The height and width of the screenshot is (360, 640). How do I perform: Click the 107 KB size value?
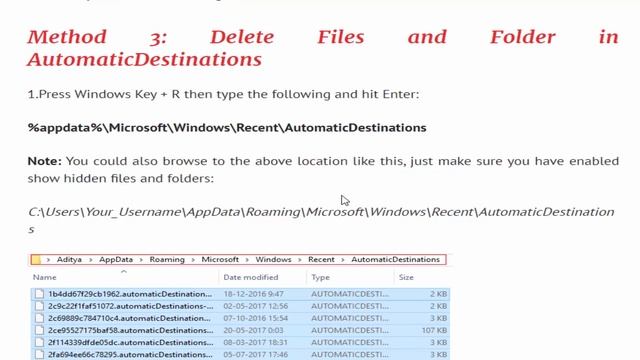(x=434, y=330)
